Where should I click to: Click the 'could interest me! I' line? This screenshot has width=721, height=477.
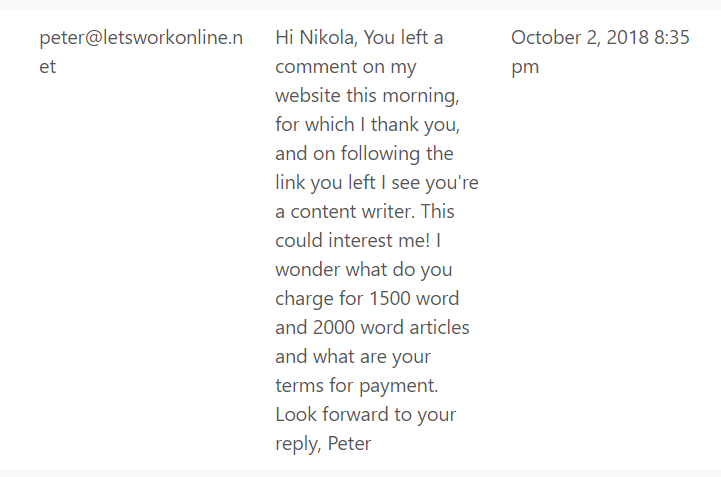[358, 241]
